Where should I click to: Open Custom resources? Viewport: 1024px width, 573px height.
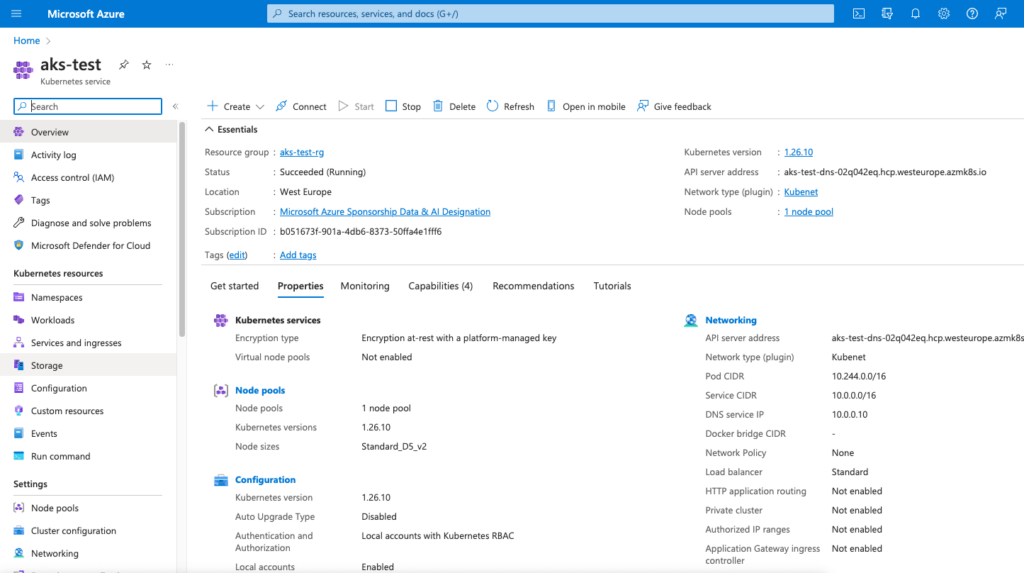tap(88, 411)
